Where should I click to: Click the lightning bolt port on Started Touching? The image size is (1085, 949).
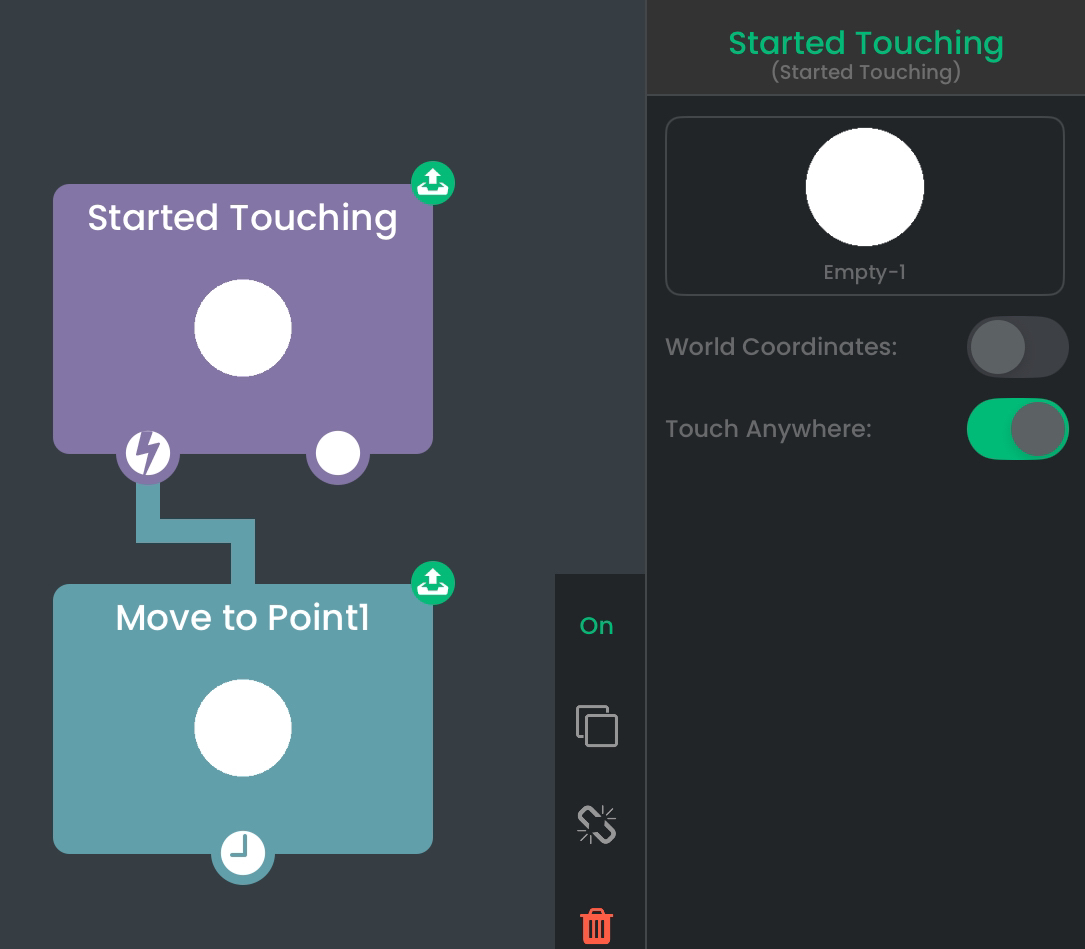(x=147, y=453)
